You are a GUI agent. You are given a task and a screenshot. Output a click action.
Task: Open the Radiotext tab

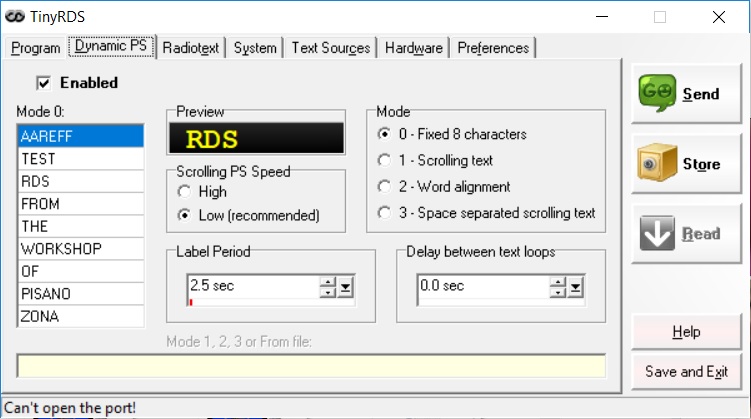(191, 48)
